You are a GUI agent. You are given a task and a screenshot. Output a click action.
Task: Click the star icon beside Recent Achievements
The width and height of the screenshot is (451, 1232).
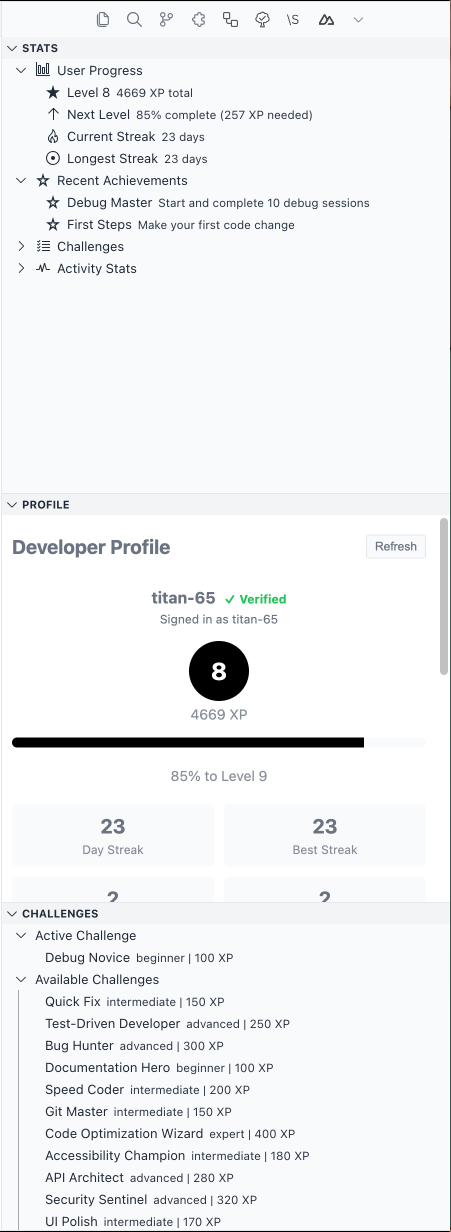point(43,180)
